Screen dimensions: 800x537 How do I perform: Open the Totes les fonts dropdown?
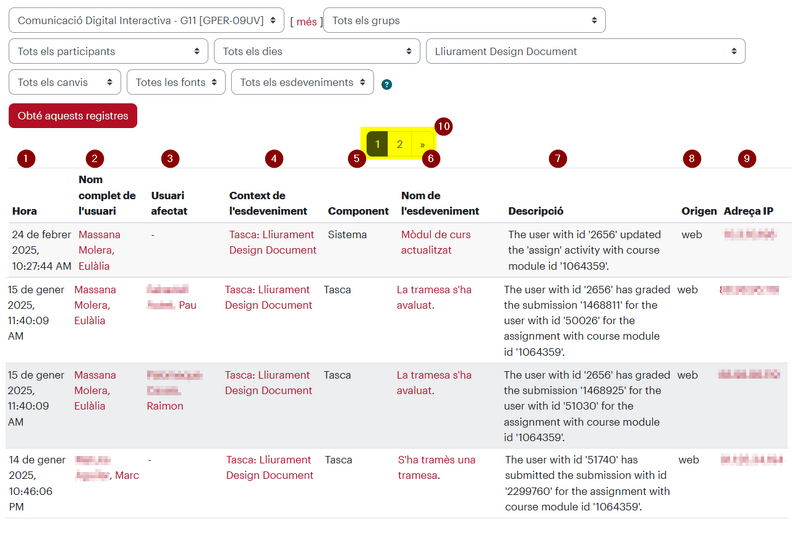176,82
